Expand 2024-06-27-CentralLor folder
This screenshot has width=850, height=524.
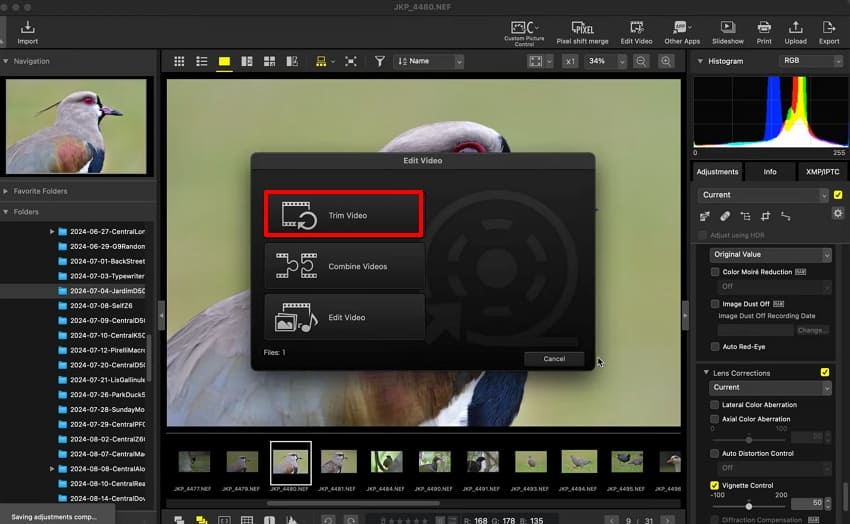point(52,231)
